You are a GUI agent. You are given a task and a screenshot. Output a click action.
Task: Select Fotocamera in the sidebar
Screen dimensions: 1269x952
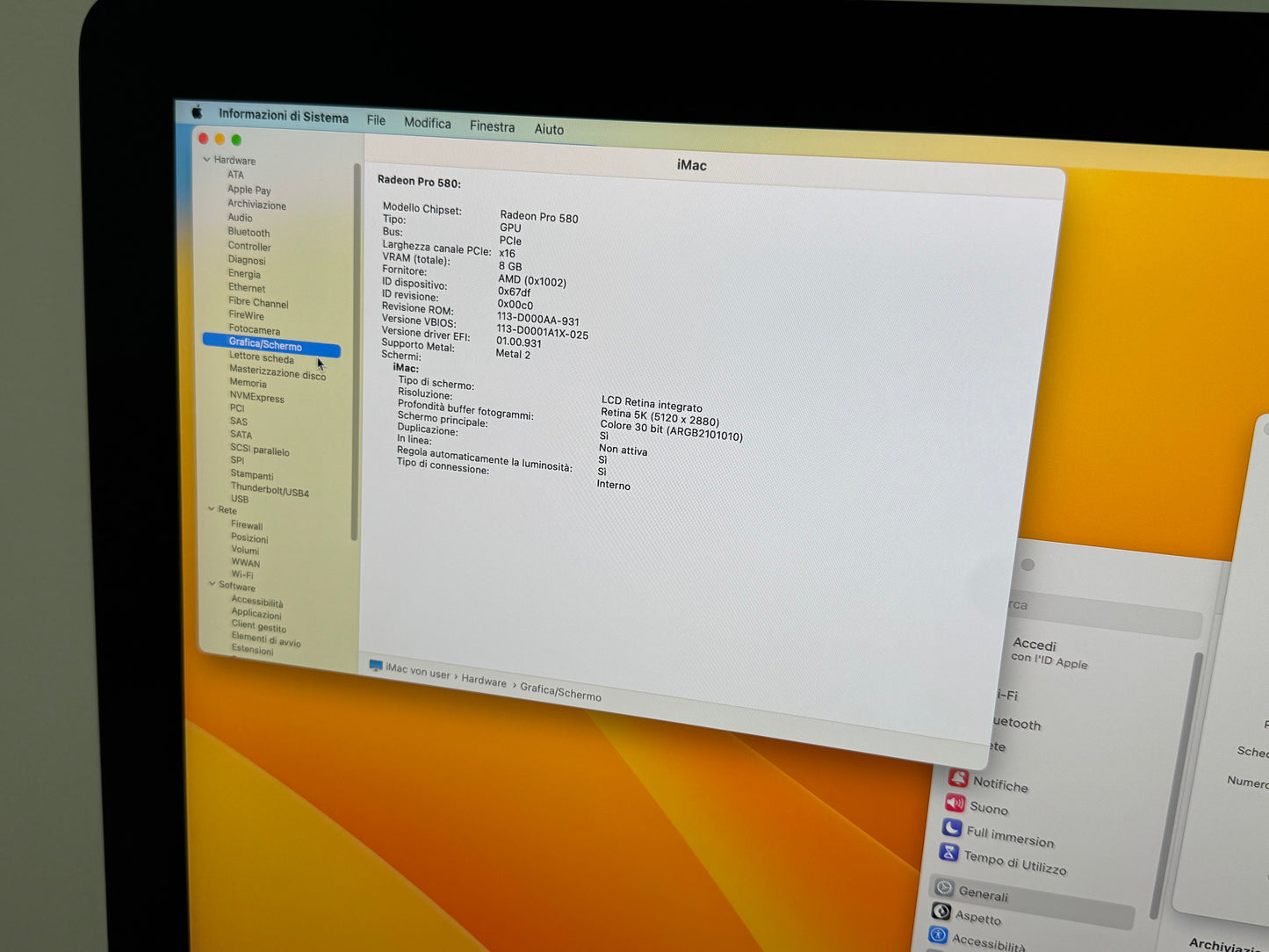point(254,330)
